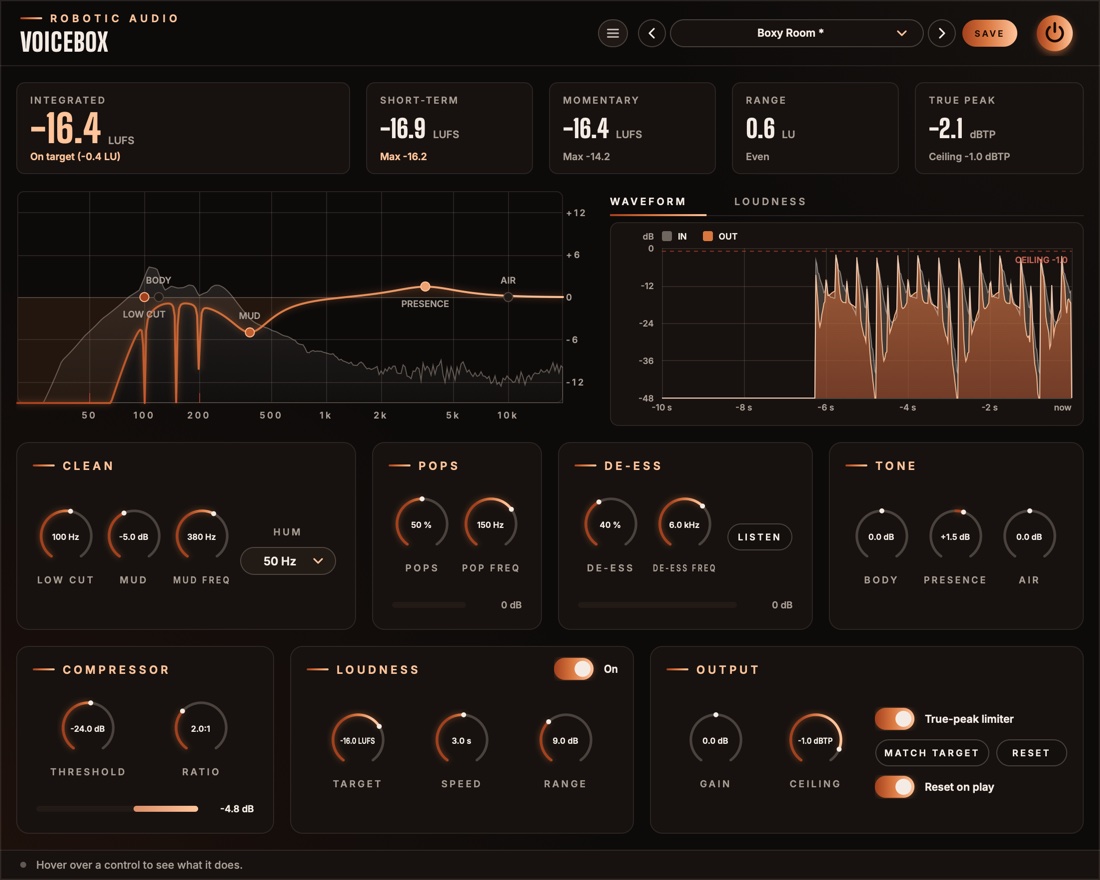
Task: Click the compressor Ratio 2.0:1 knob
Action: (x=201, y=728)
